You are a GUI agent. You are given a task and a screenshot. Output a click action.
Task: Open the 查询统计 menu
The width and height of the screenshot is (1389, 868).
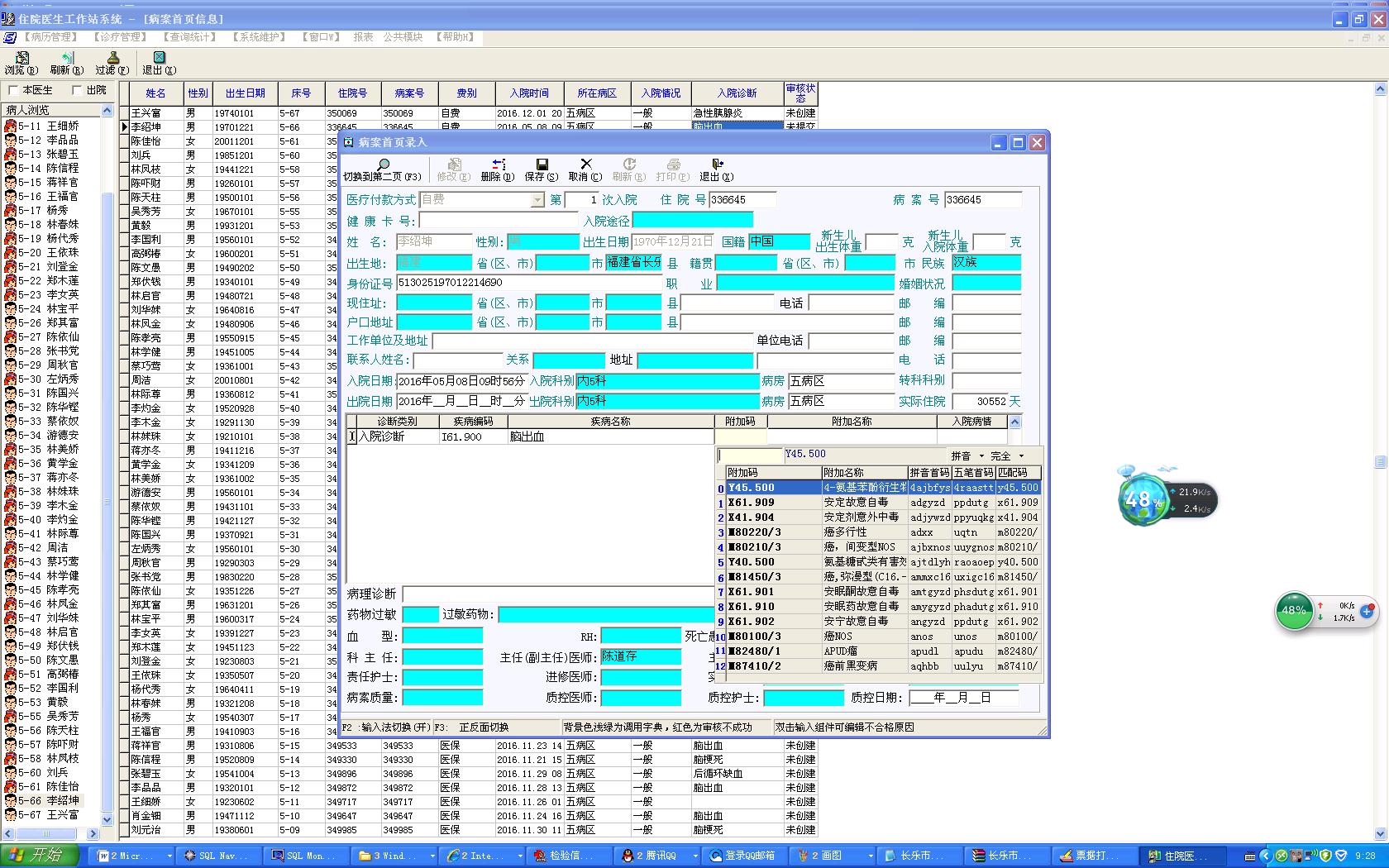click(x=189, y=37)
